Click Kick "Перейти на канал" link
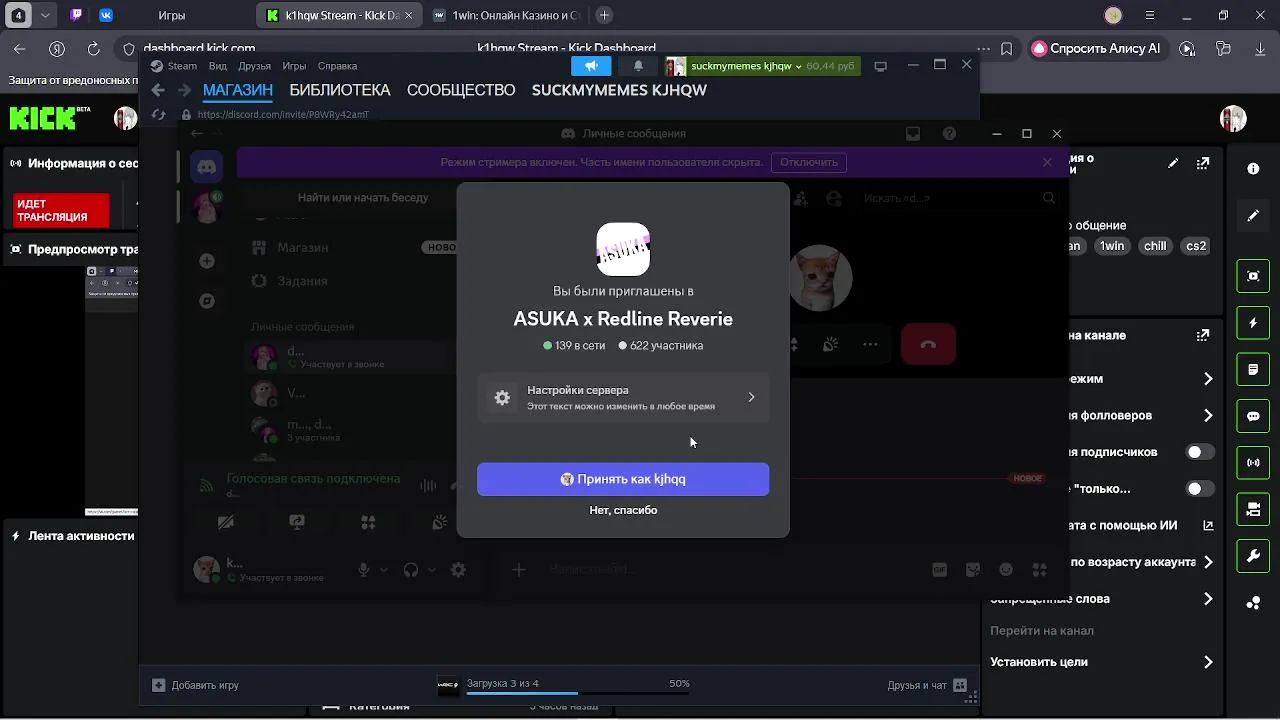The image size is (1280, 720). (x=1042, y=631)
